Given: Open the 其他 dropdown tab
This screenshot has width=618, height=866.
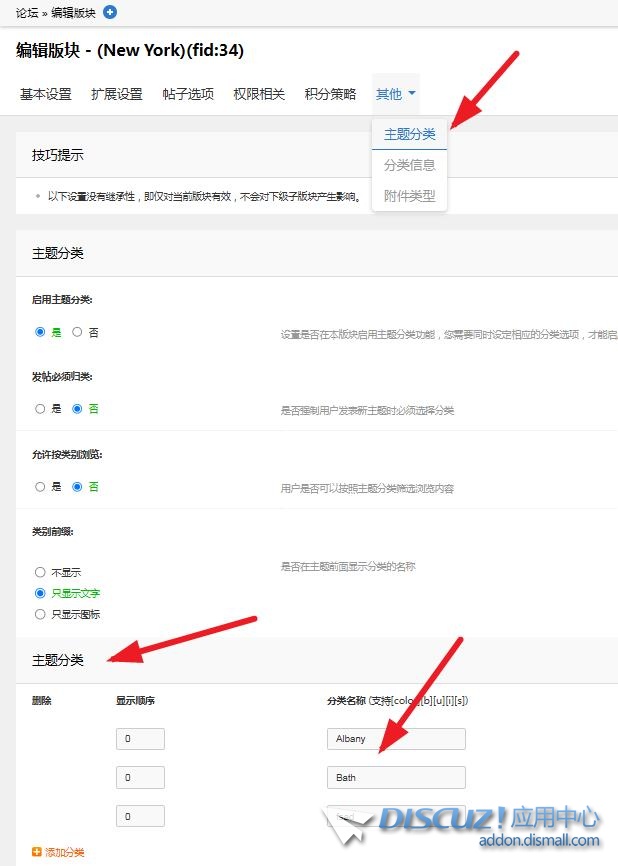Looking at the screenshot, I should 395,94.
